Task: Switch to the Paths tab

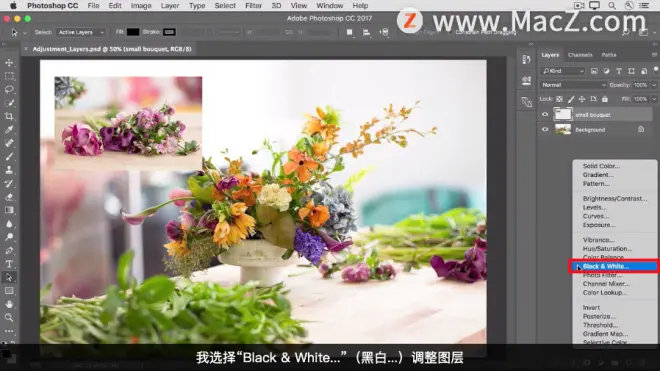Action: click(609, 55)
